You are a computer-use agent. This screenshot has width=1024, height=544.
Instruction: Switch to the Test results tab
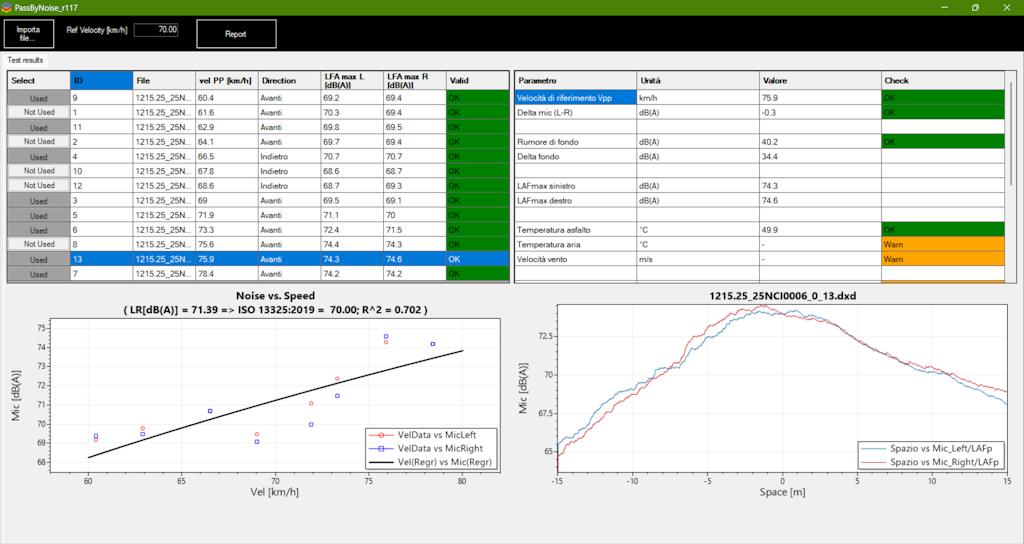tap(25, 60)
